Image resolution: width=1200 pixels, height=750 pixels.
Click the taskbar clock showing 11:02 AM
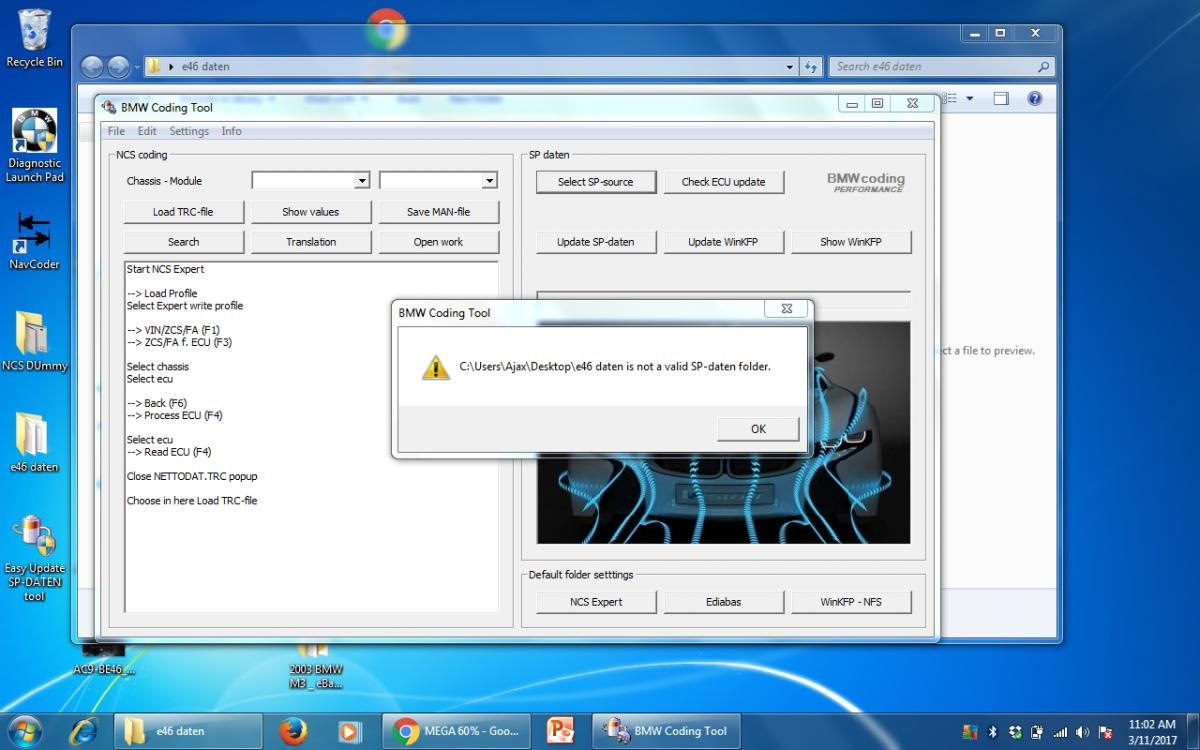1152,731
